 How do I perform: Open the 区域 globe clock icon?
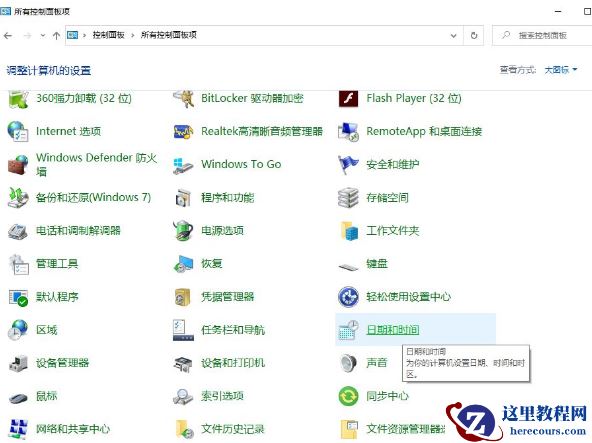pos(18,330)
